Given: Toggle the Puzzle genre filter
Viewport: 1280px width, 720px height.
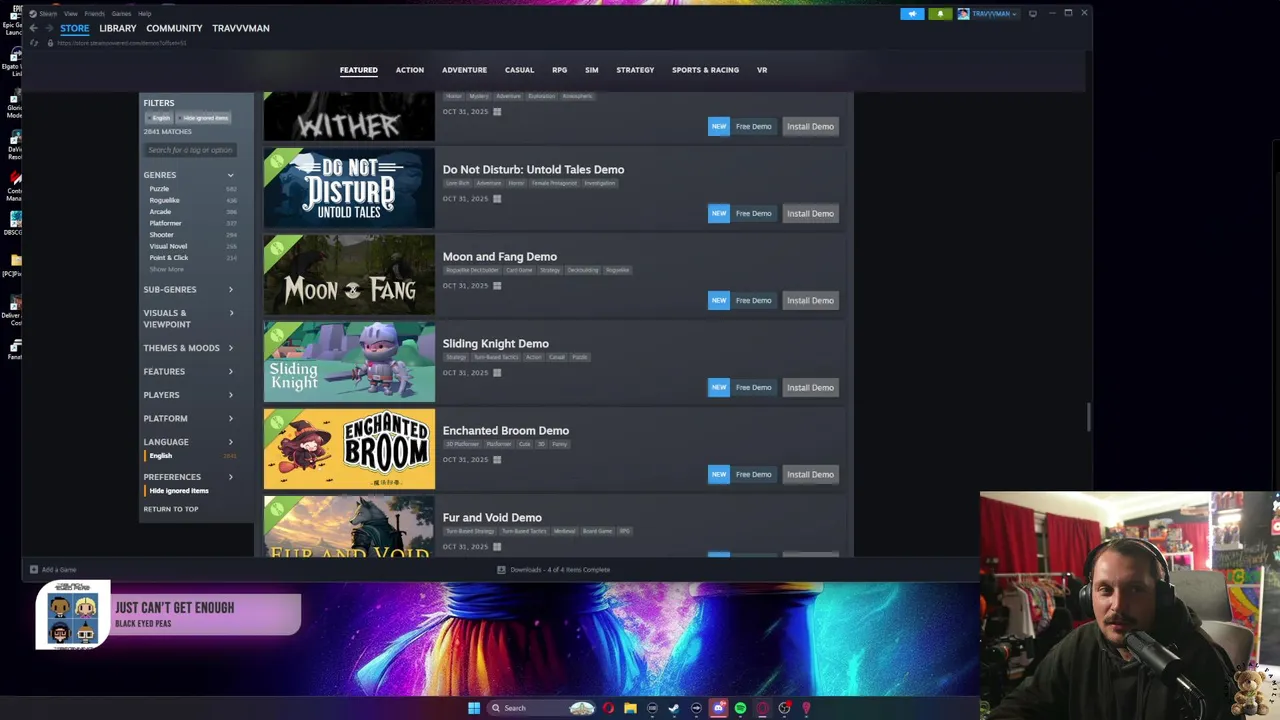Looking at the screenshot, I should (x=159, y=189).
